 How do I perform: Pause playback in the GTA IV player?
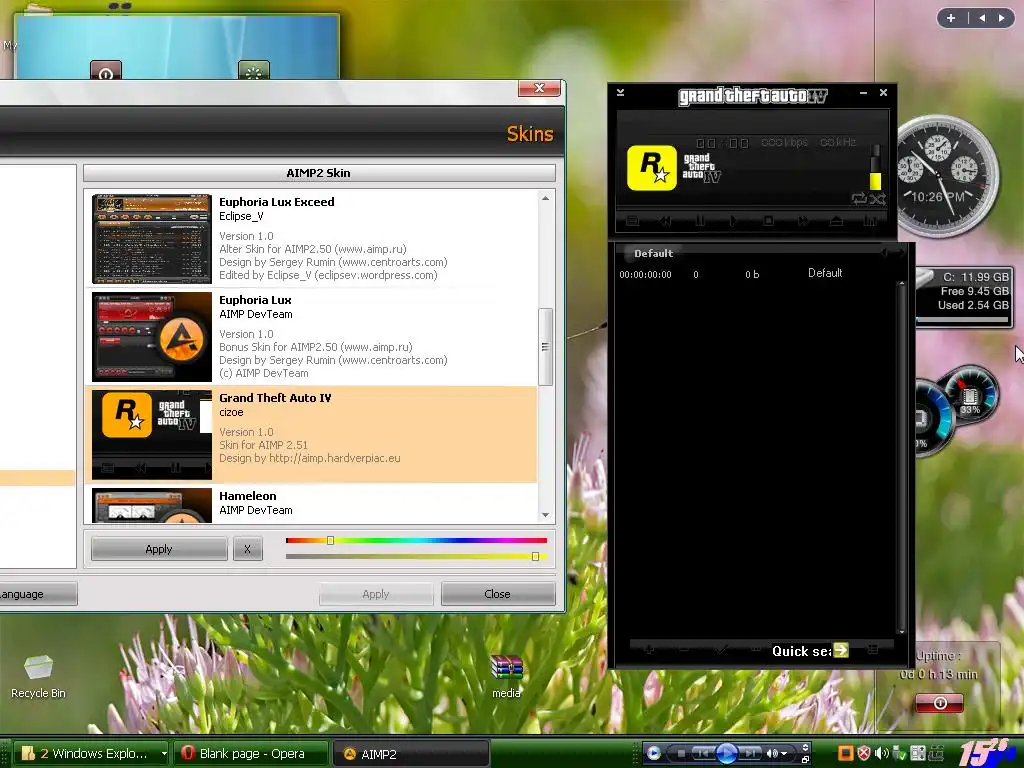coord(700,221)
